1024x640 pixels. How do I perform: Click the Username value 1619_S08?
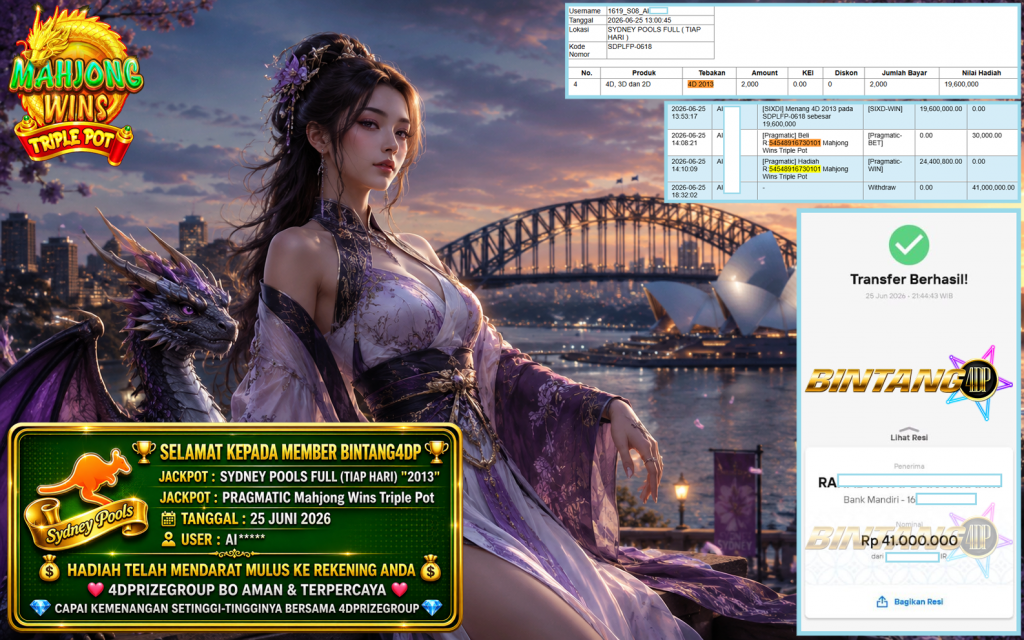pyautogui.click(x=637, y=11)
